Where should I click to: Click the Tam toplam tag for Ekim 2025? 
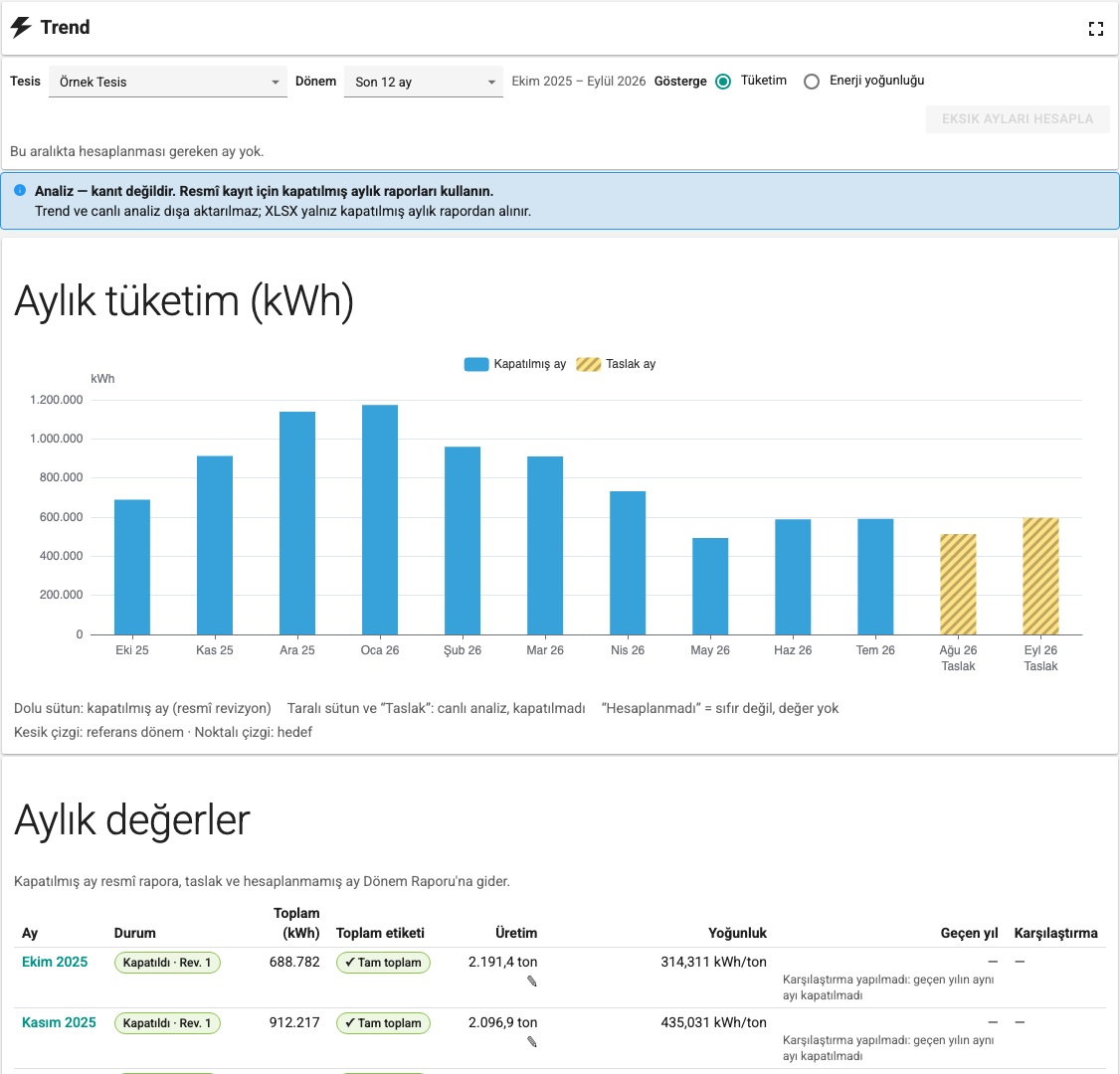click(x=384, y=963)
